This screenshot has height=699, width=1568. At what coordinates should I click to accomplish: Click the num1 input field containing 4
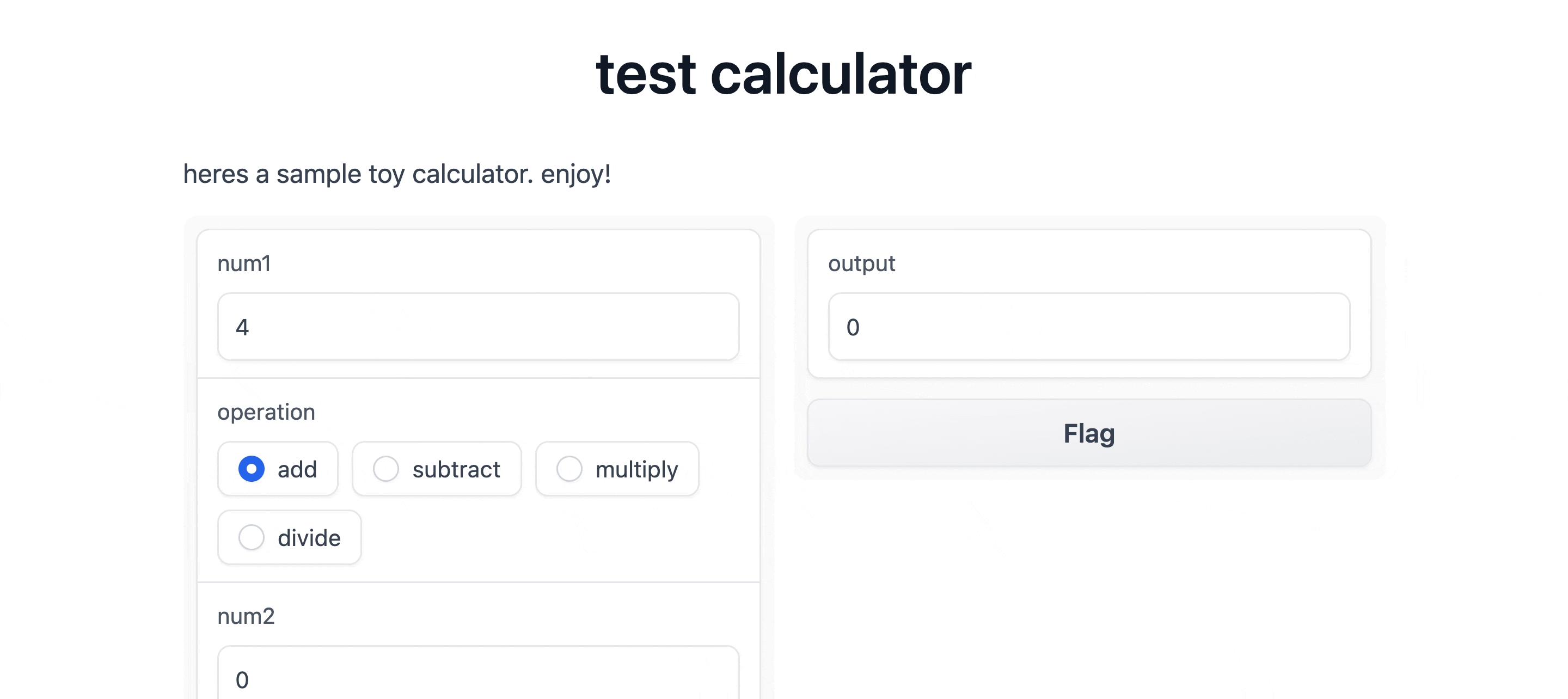(478, 327)
